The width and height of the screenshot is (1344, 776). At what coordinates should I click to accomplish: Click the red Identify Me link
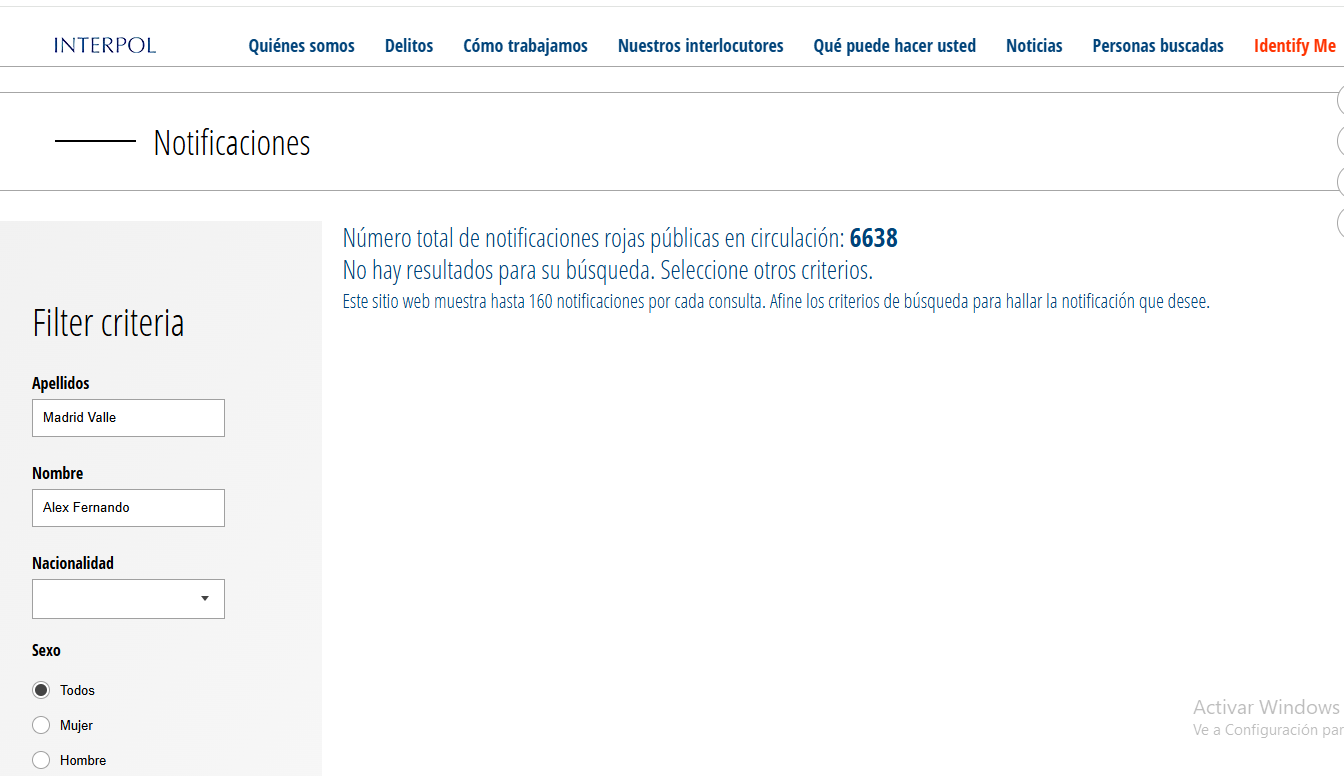pyautogui.click(x=1294, y=46)
